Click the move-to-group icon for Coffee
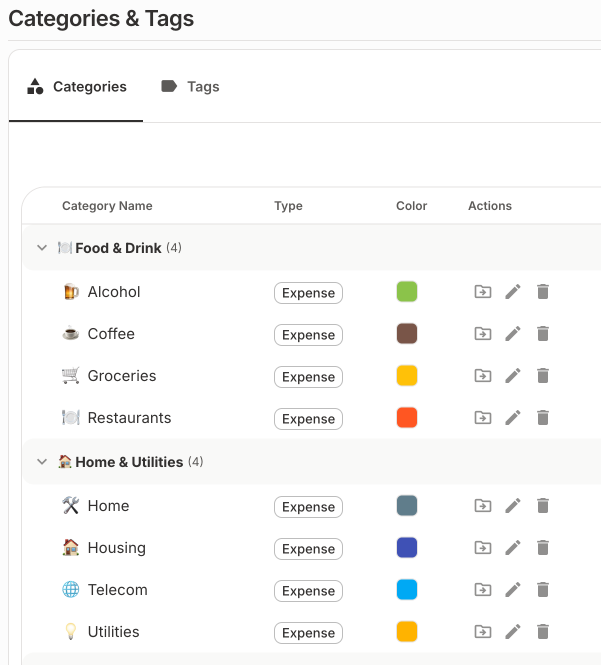Viewport: 601px width, 665px height. (483, 334)
